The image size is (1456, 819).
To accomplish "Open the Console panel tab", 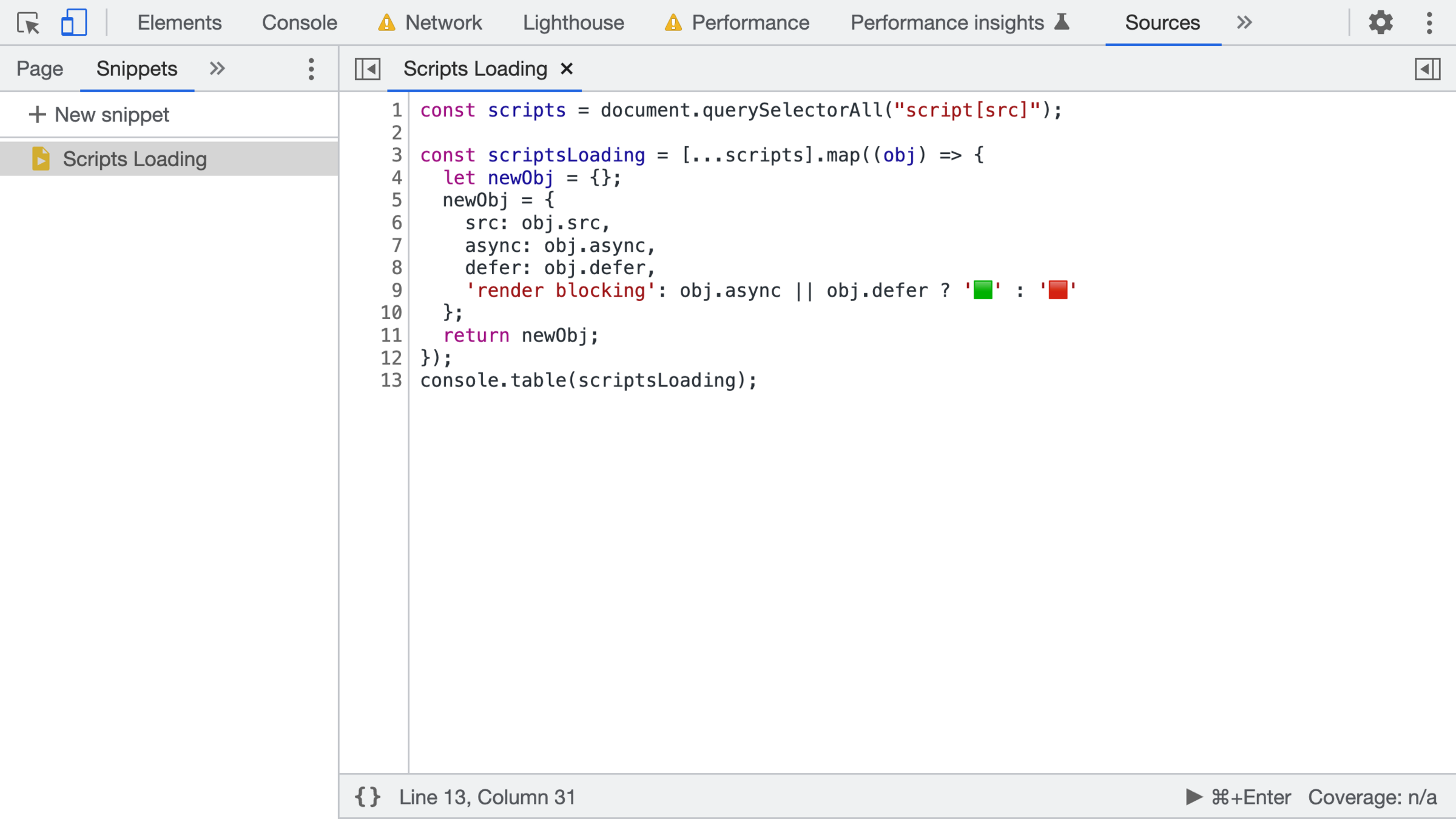I will [299, 23].
